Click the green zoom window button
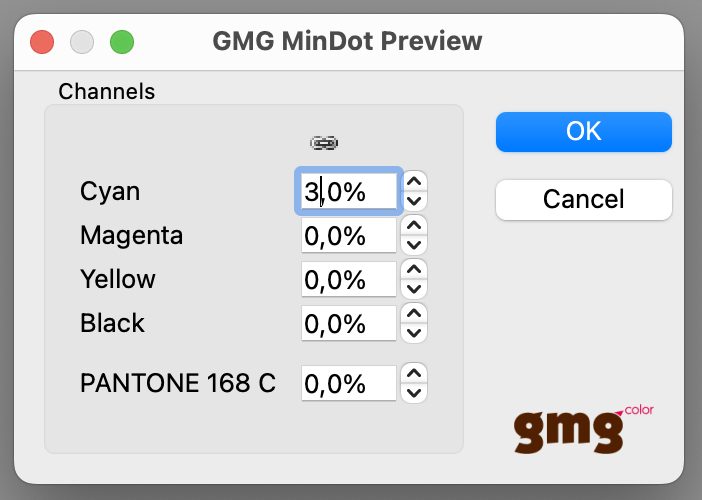This screenshot has width=702, height=500. [122, 42]
